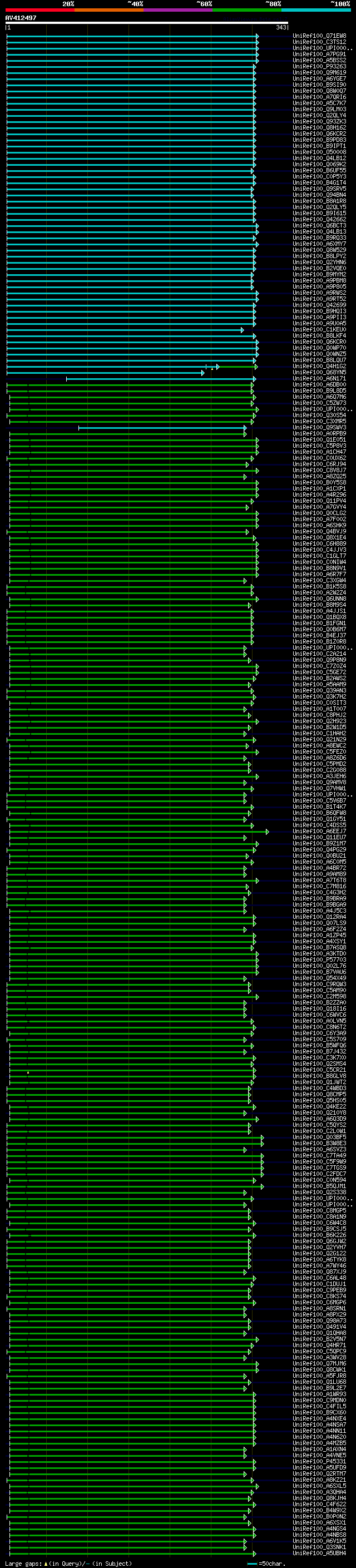Image resolution: width=356 pixels, height=1568 pixels.
Task: Select hit label UniRef100_P45331
Action: tap(319, 1461)
